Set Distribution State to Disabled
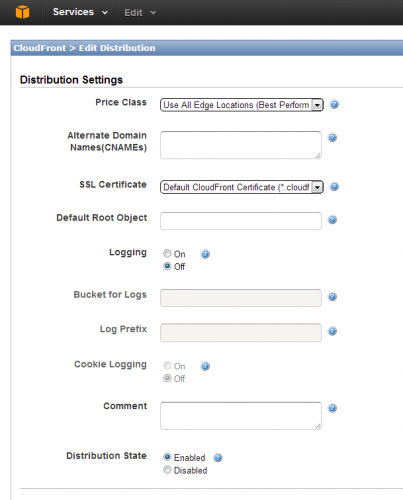This screenshot has width=403, height=500. click(167, 470)
